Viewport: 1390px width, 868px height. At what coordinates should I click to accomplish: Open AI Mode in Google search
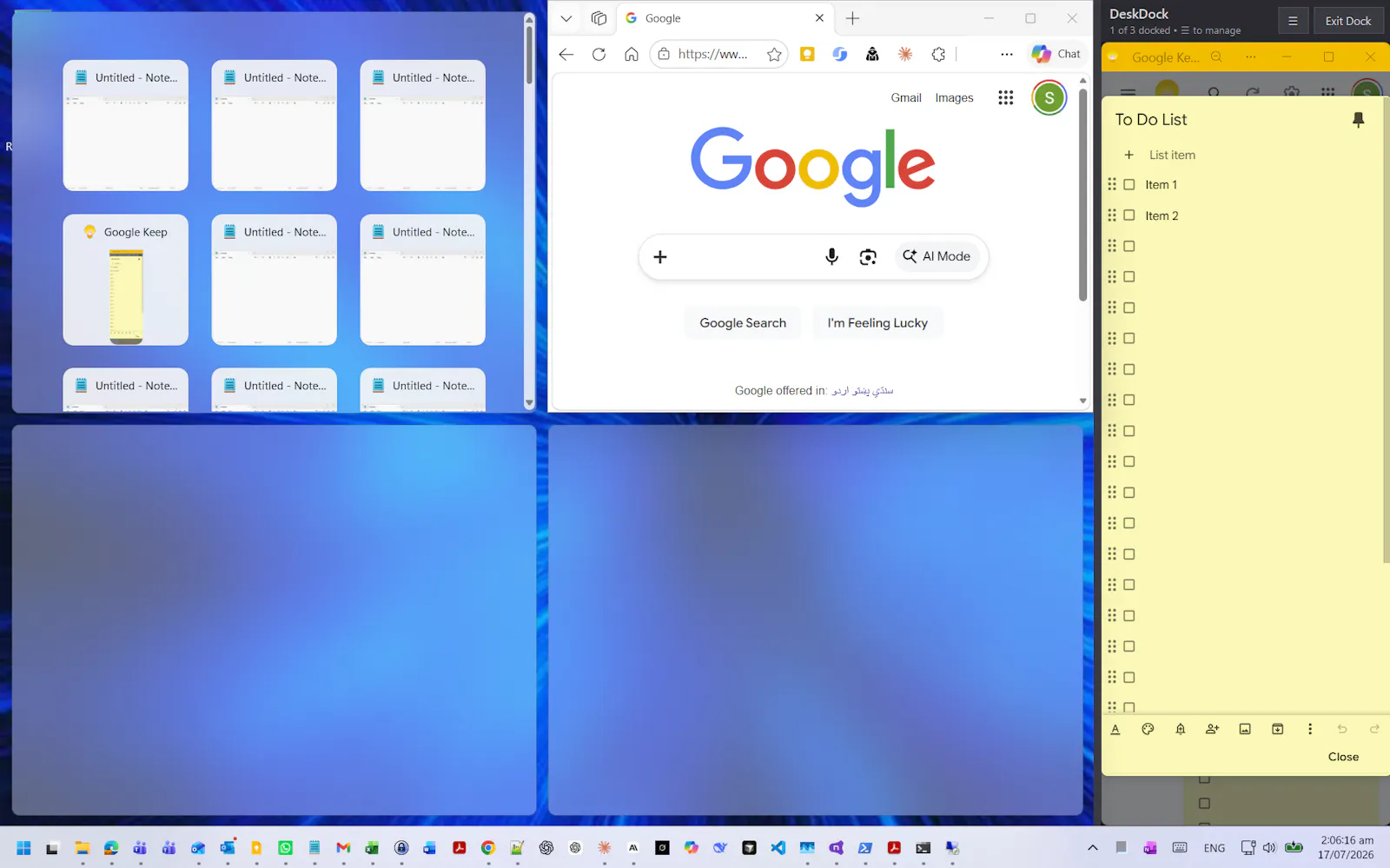click(x=937, y=256)
